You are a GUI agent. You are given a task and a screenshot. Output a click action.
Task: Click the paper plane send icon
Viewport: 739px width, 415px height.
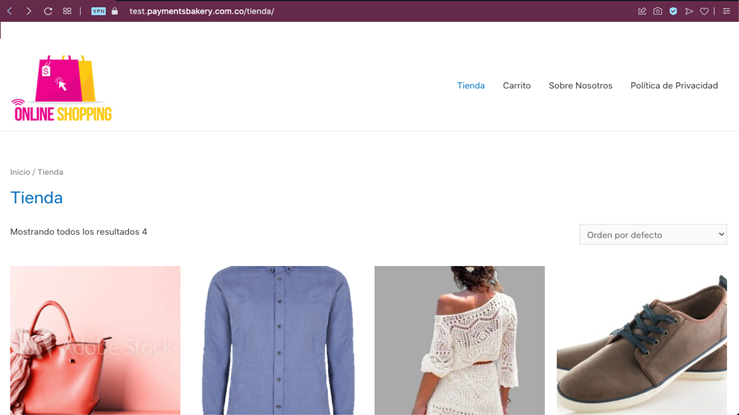[x=688, y=11]
